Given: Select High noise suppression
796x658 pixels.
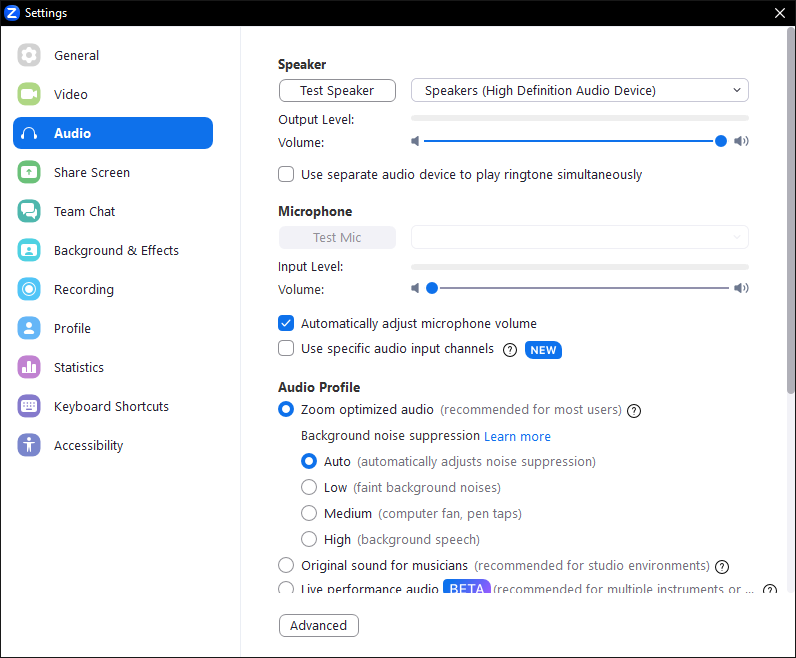Looking at the screenshot, I should (x=309, y=539).
